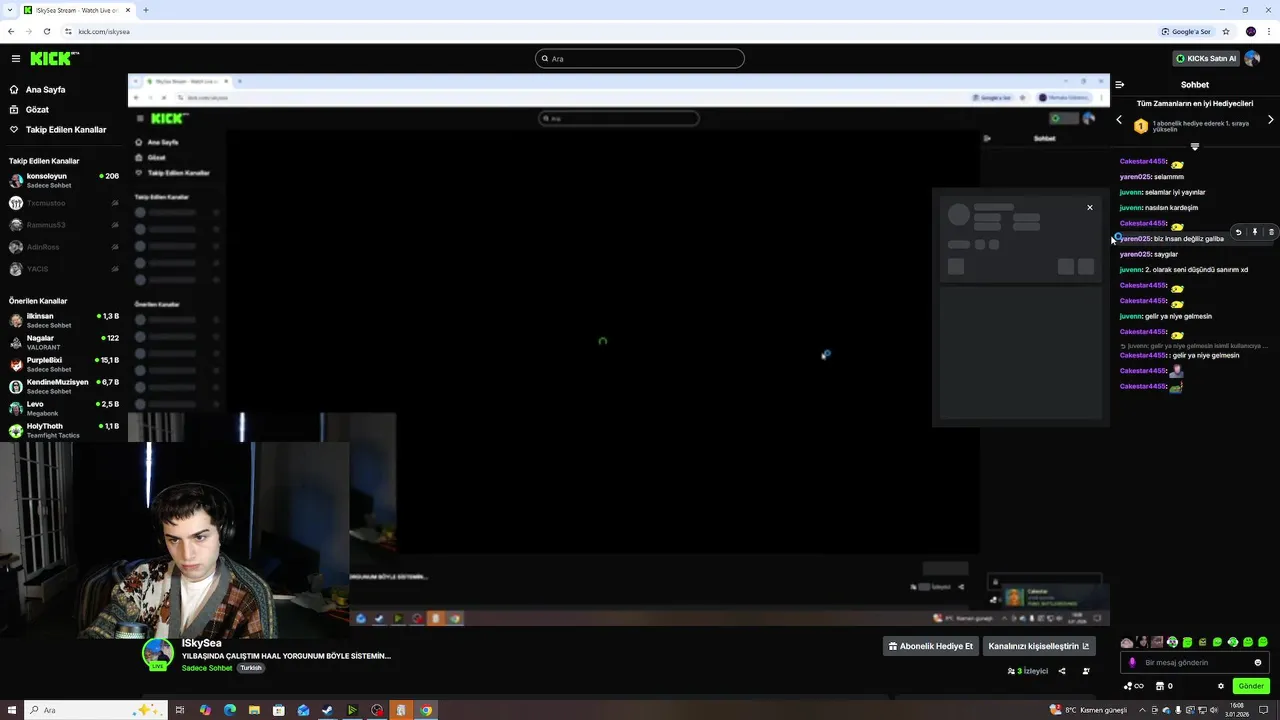The width and height of the screenshot is (1280, 720).
Task: Open the Kick hamburger menu
Action: (x=15, y=59)
